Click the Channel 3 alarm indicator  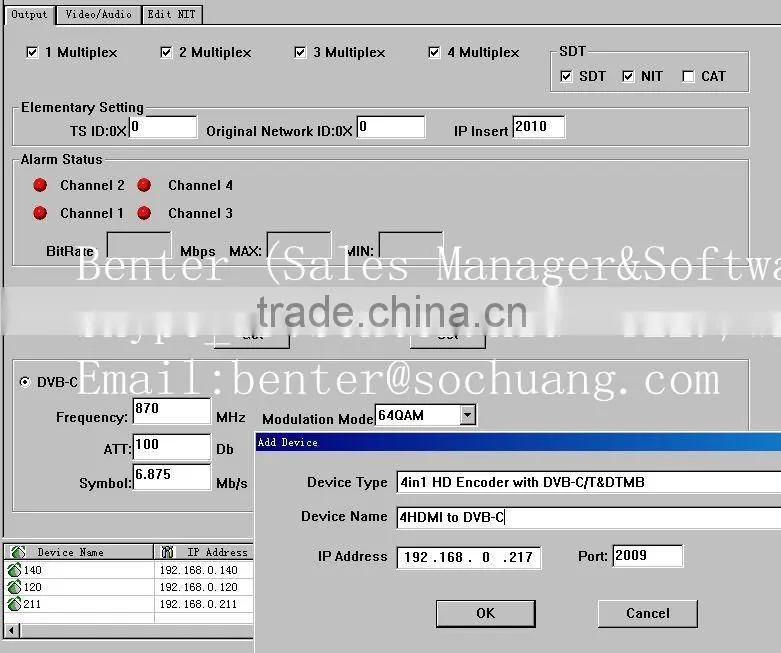(x=144, y=213)
